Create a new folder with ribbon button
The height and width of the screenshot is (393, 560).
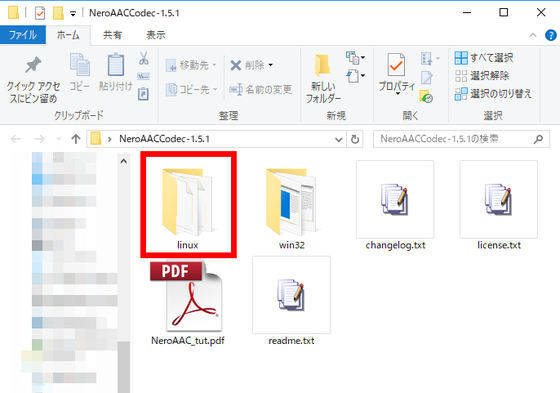[x=323, y=79]
